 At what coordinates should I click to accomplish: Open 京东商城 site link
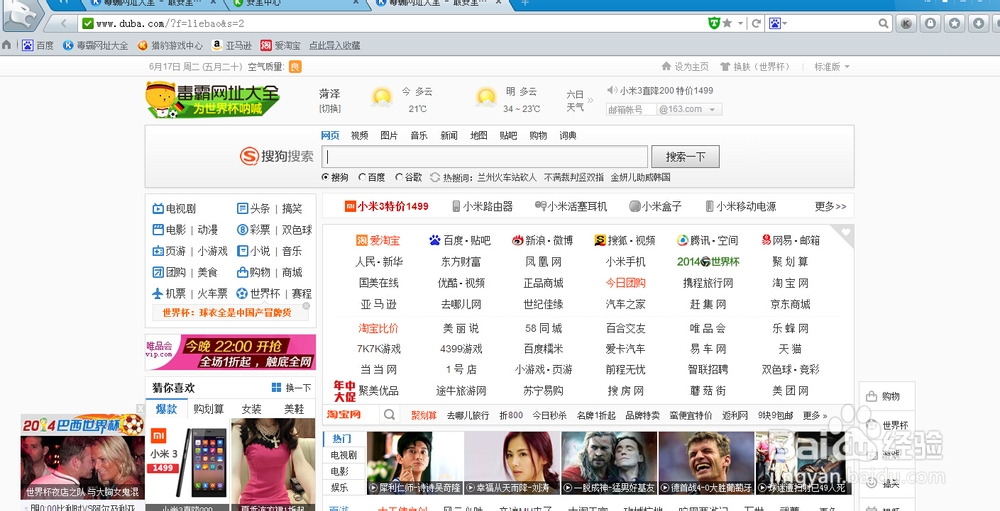click(790, 304)
